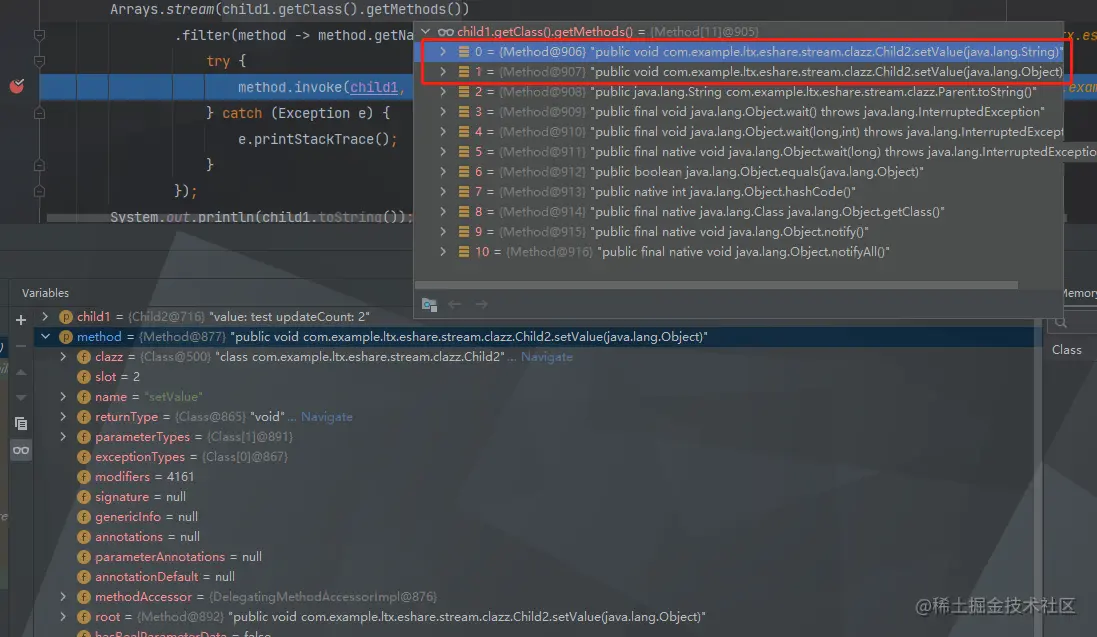
Task: Click the back arrow in evaluation popup
Action: (455, 304)
